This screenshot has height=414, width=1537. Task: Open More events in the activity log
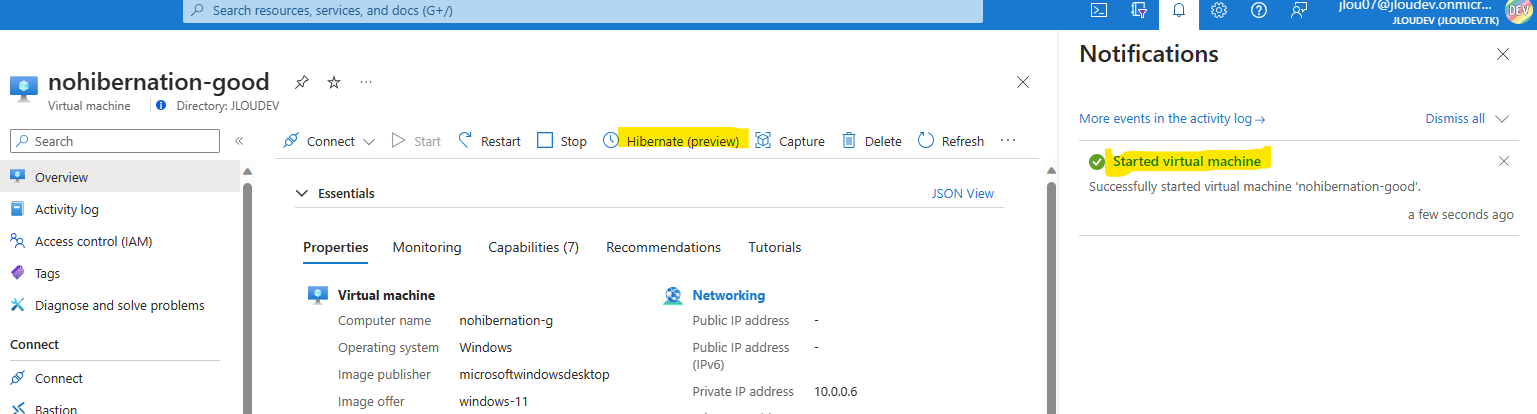pos(1172,118)
